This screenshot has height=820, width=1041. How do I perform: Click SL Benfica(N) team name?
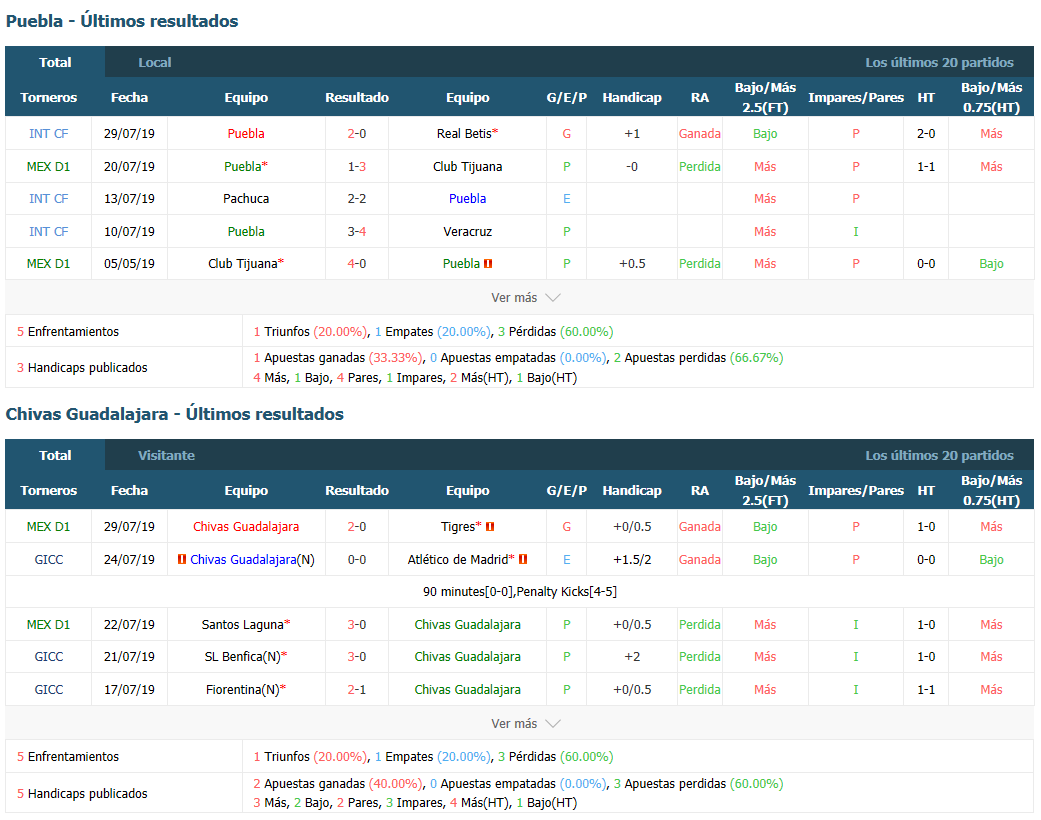click(242, 657)
